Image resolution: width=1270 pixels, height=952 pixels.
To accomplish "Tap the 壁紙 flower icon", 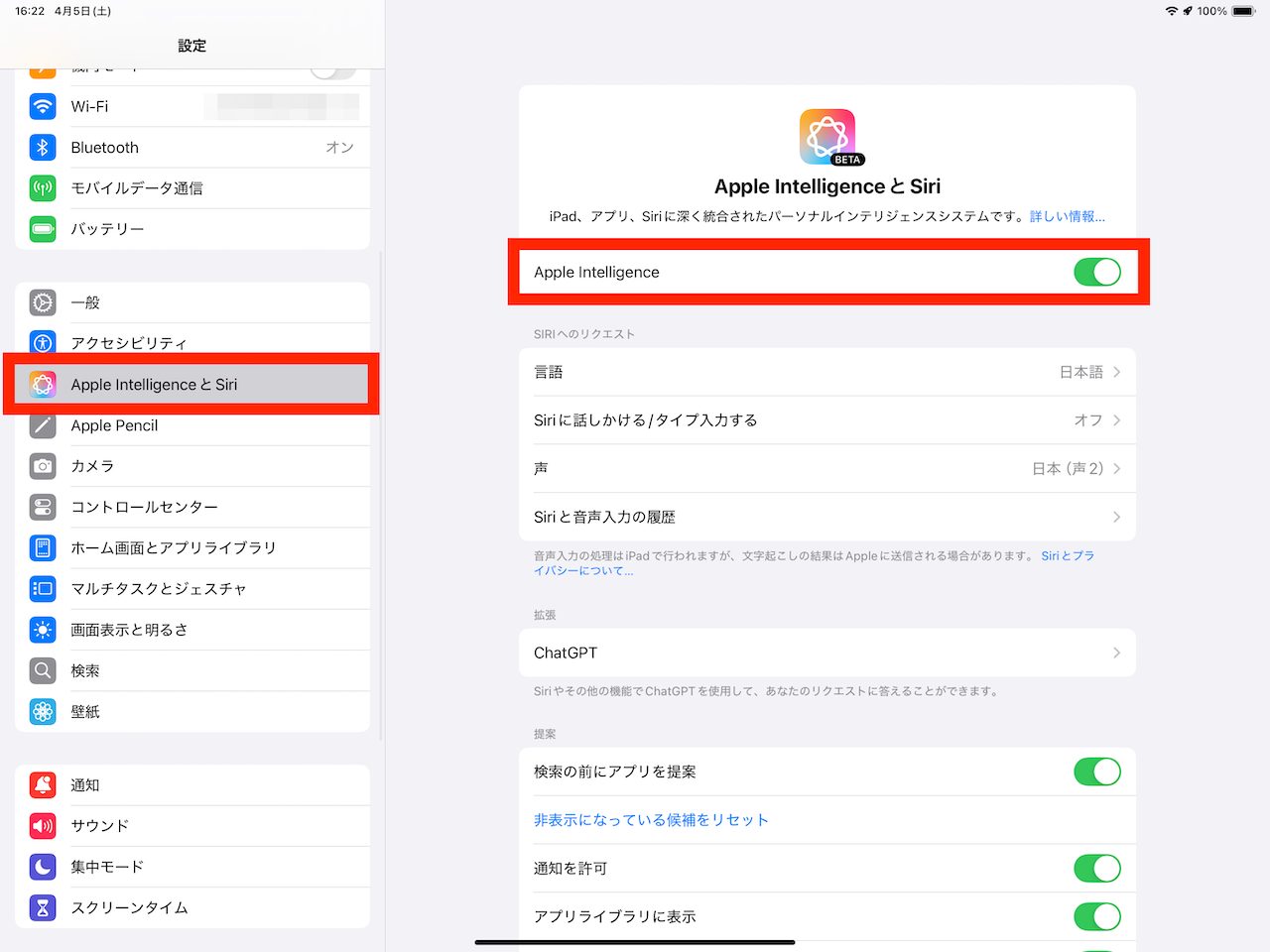I will click(x=43, y=711).
